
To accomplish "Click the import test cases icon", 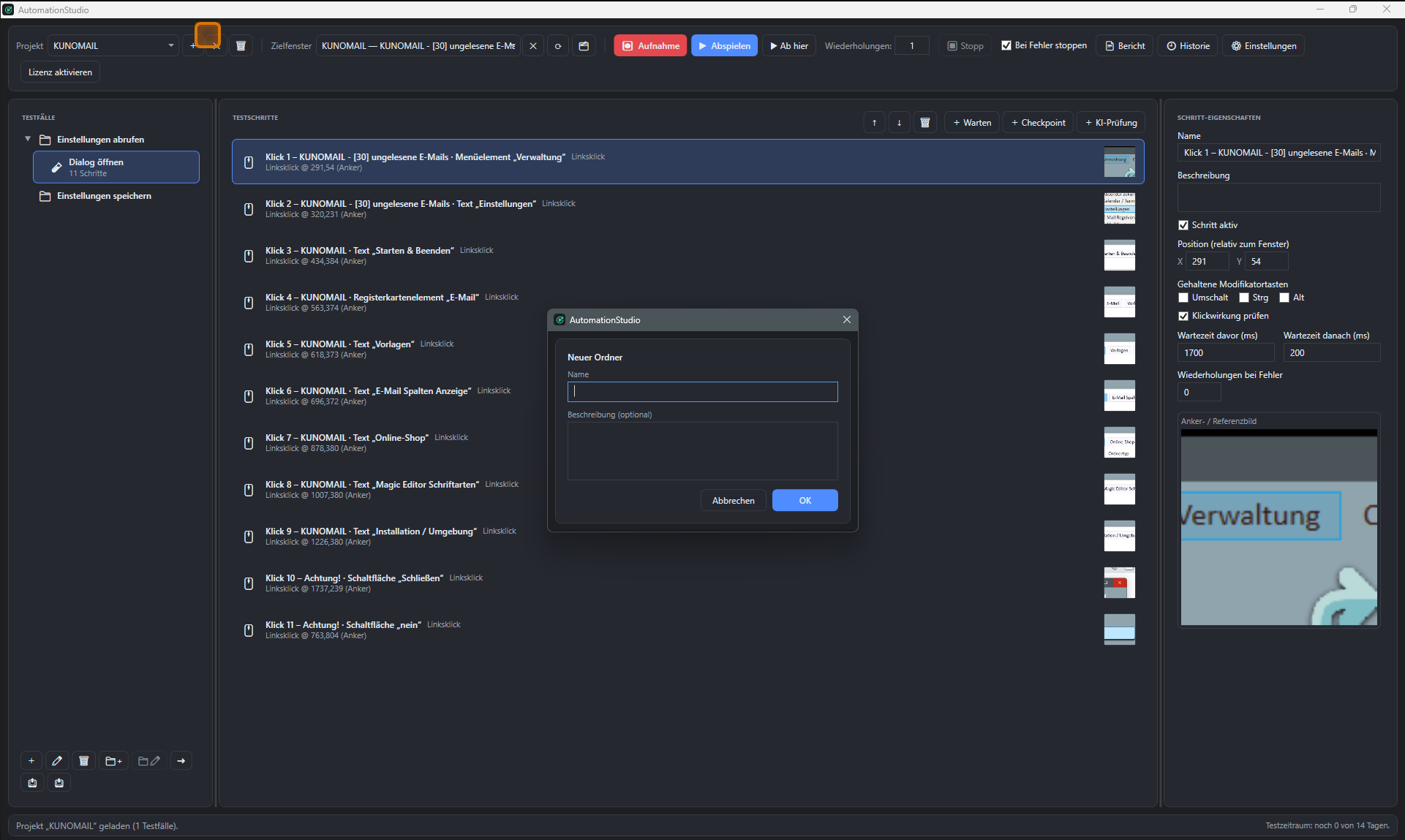I will (59, 783).
